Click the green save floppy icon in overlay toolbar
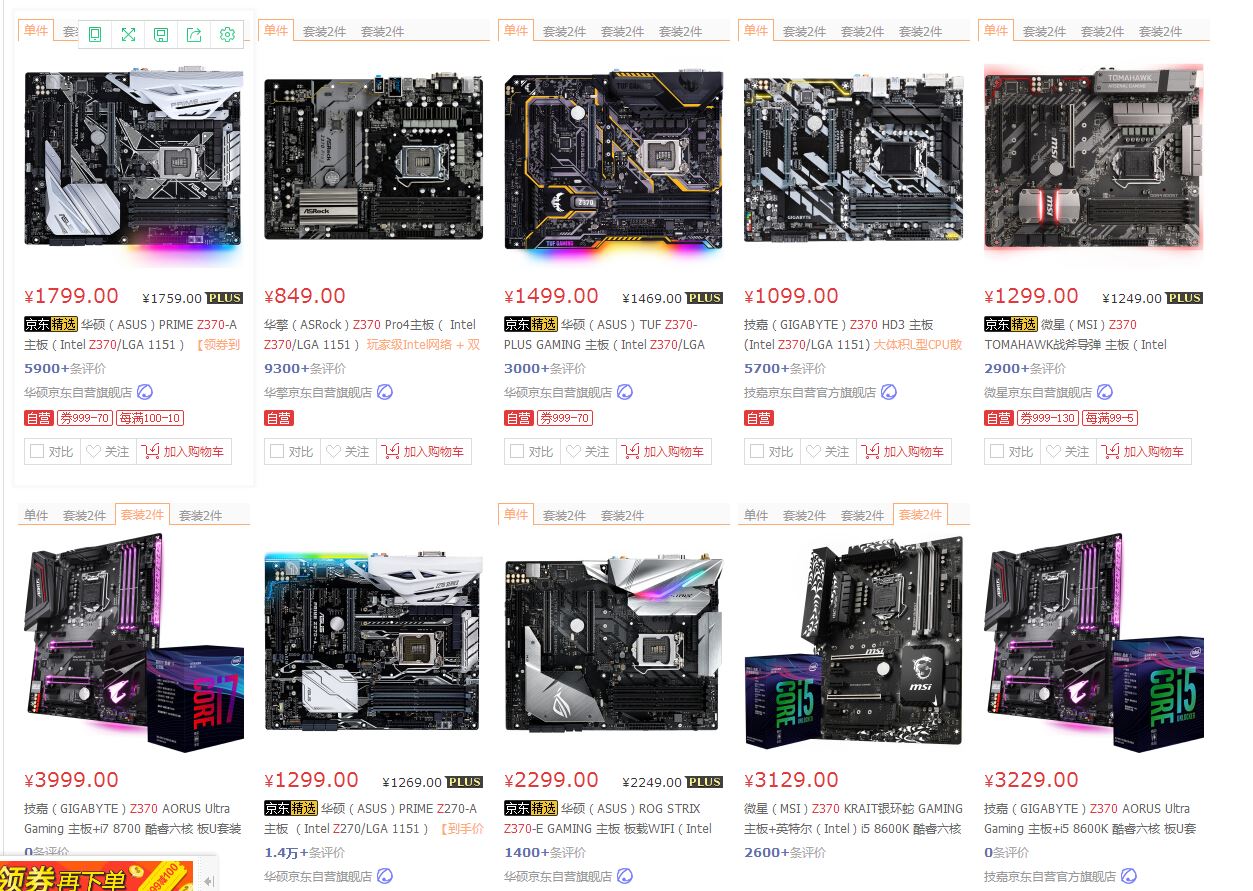This screenshot has height=891, width=1253. 161,35
